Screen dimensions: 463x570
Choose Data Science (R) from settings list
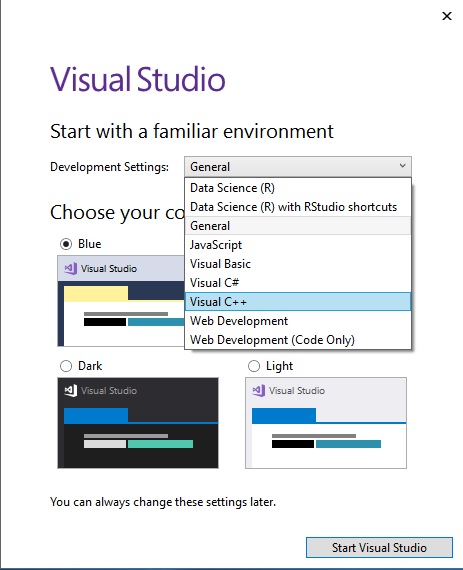(x=298, y=188)
